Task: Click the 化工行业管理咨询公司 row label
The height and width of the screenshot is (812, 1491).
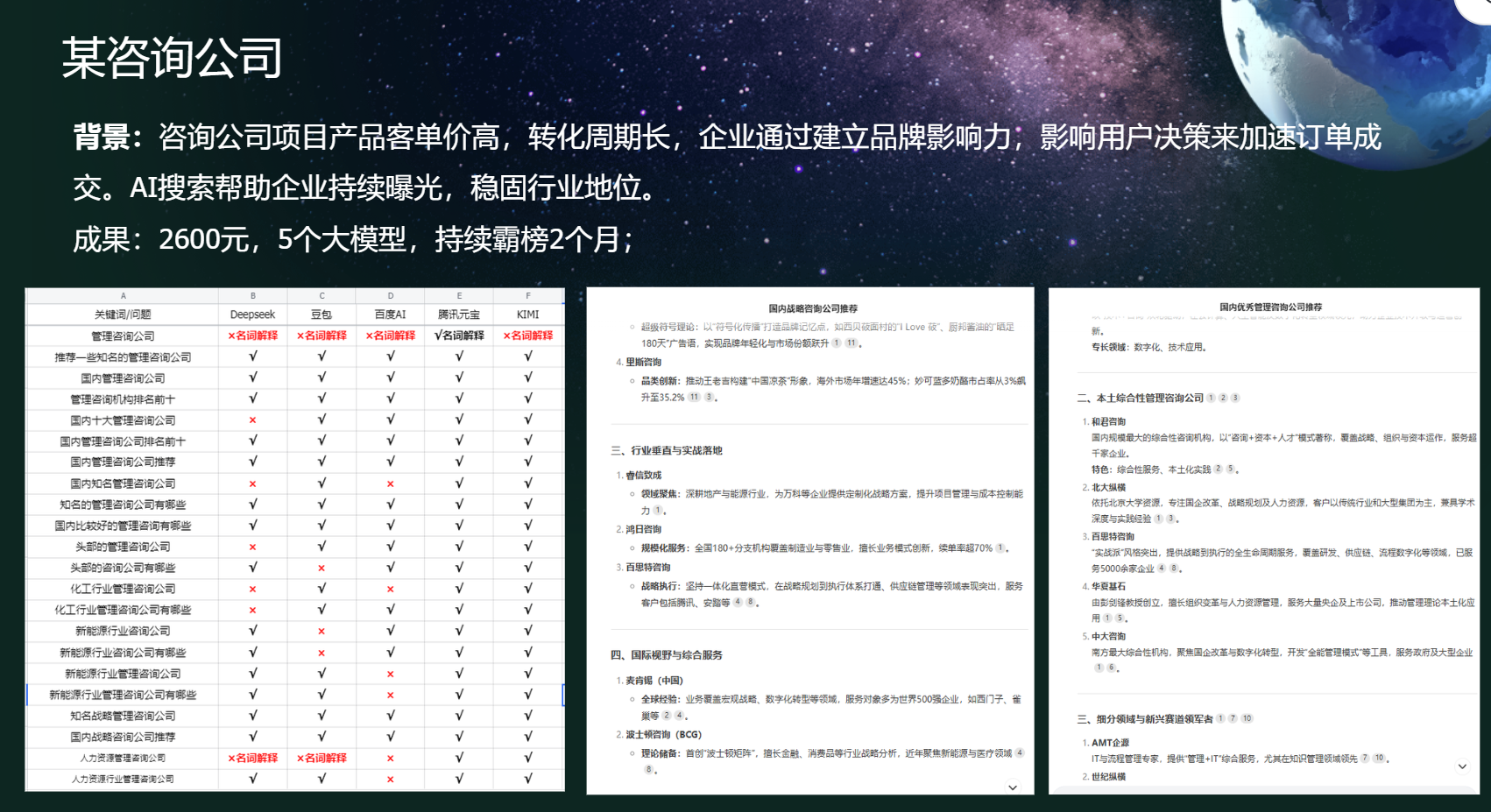Action: pyautogui.click(x=123, y=589)
